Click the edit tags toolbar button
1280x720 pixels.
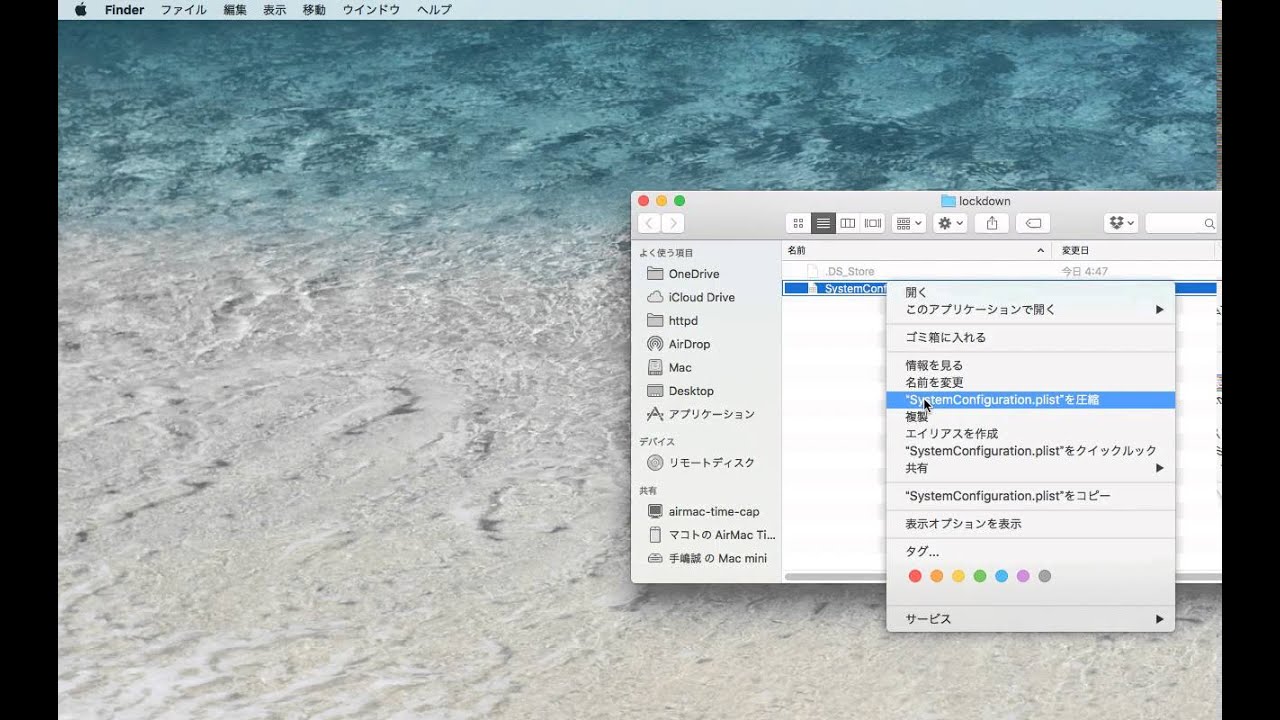pos(1033,223)
